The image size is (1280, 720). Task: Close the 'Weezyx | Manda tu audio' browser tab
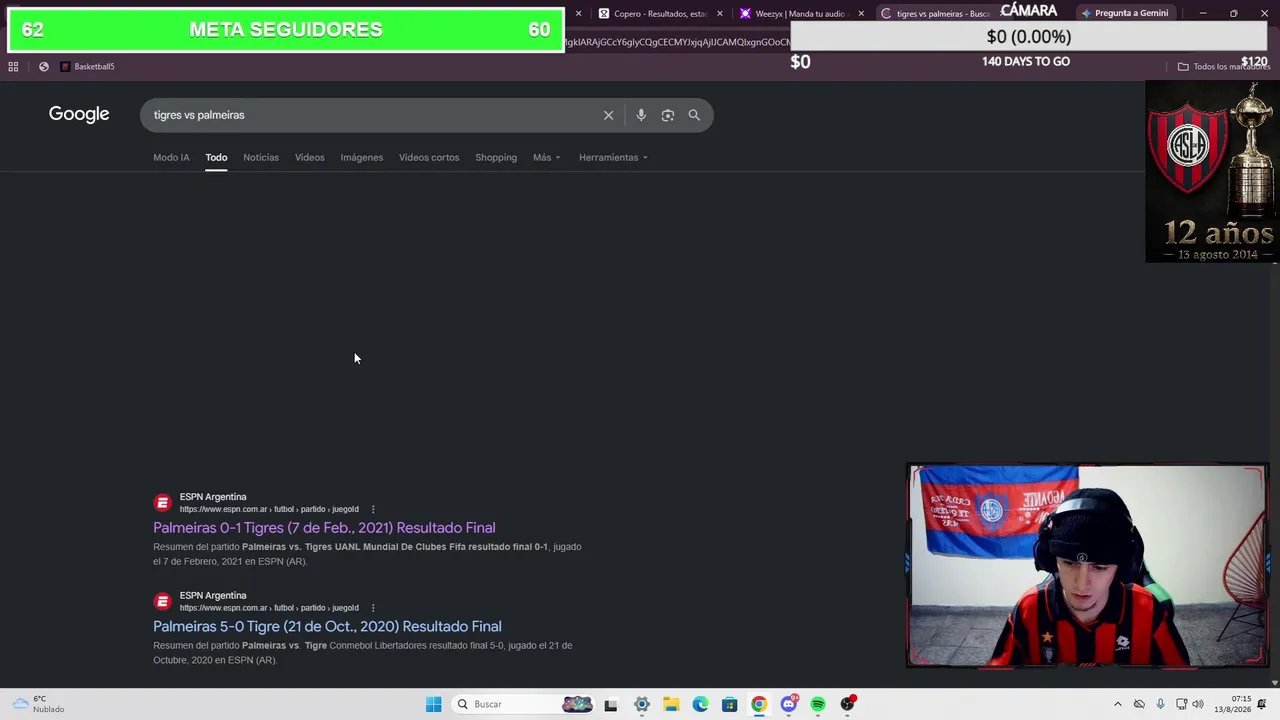coord(861,14)
